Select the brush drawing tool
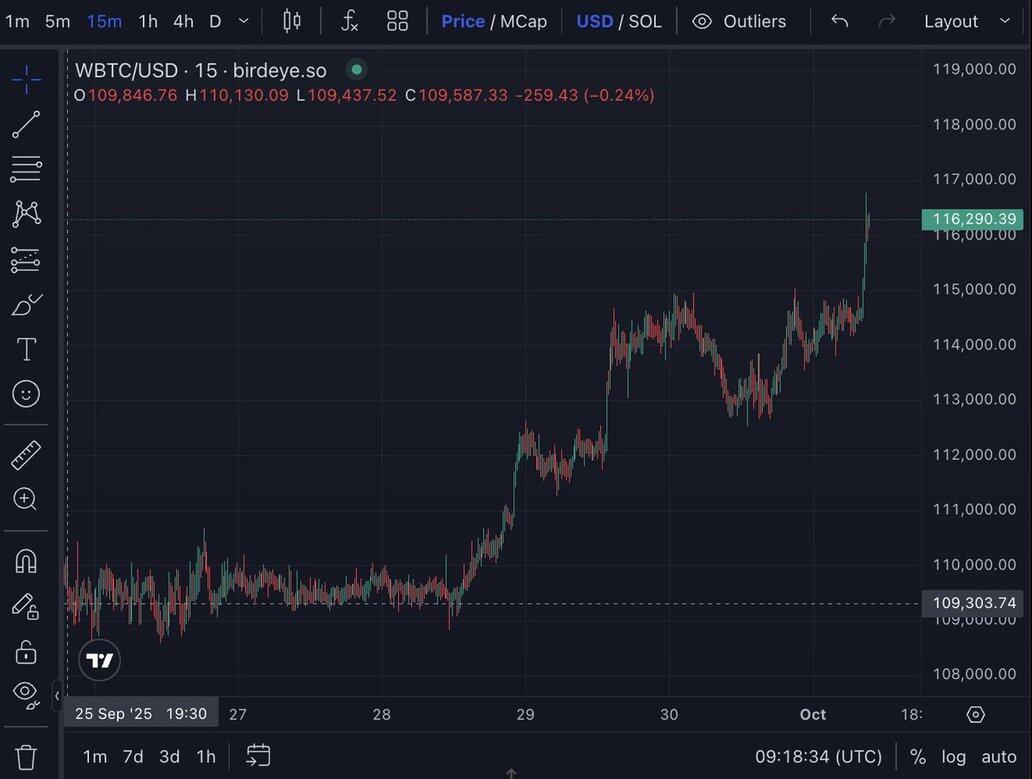 coord(26,304)
